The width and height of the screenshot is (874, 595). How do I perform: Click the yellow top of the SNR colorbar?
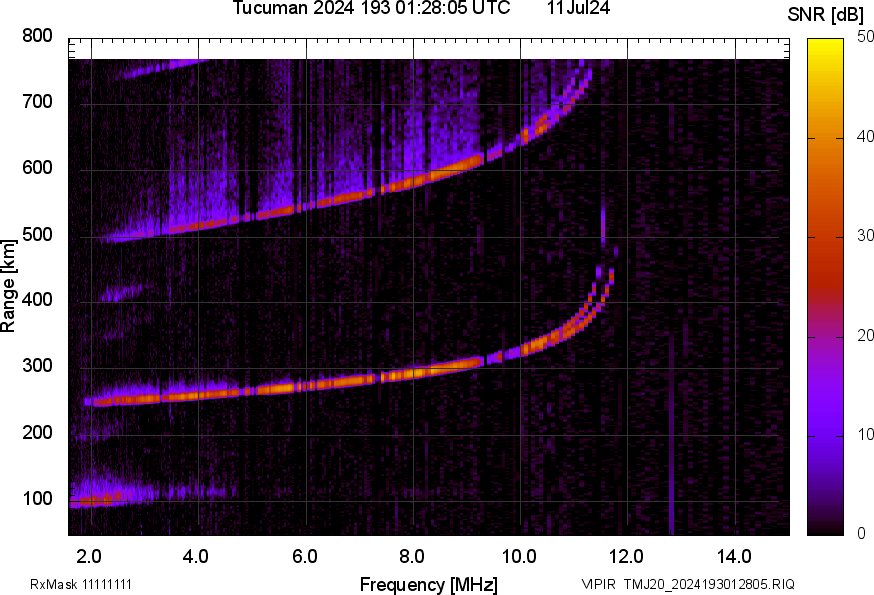click(825, 44)
